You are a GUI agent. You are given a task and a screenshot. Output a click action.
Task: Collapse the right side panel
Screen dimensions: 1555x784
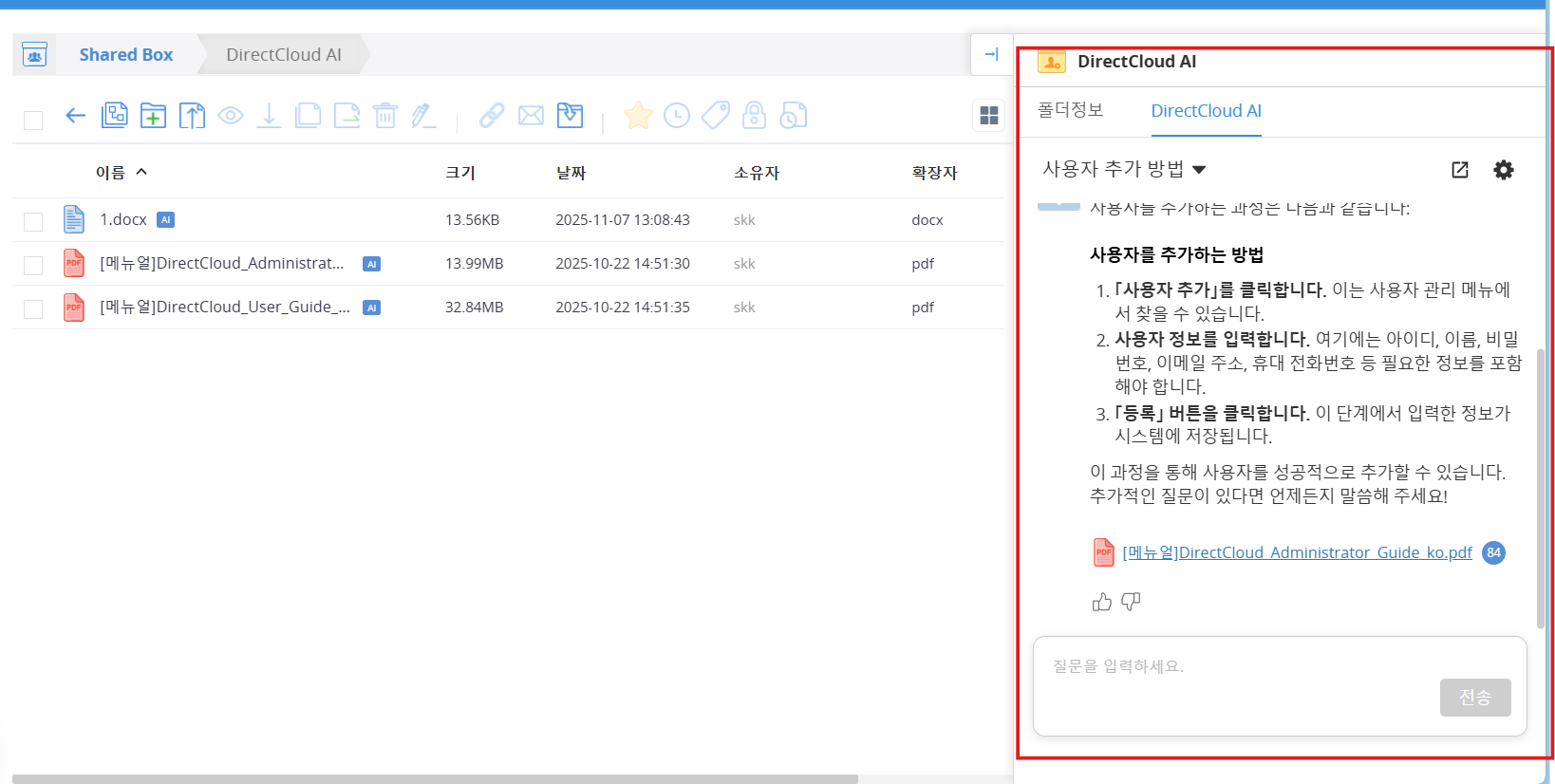(x=992, y=55)
